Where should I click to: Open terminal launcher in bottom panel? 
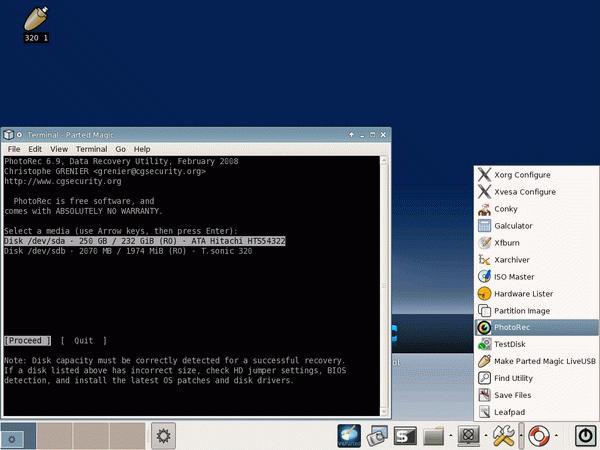tap(406, 435)
